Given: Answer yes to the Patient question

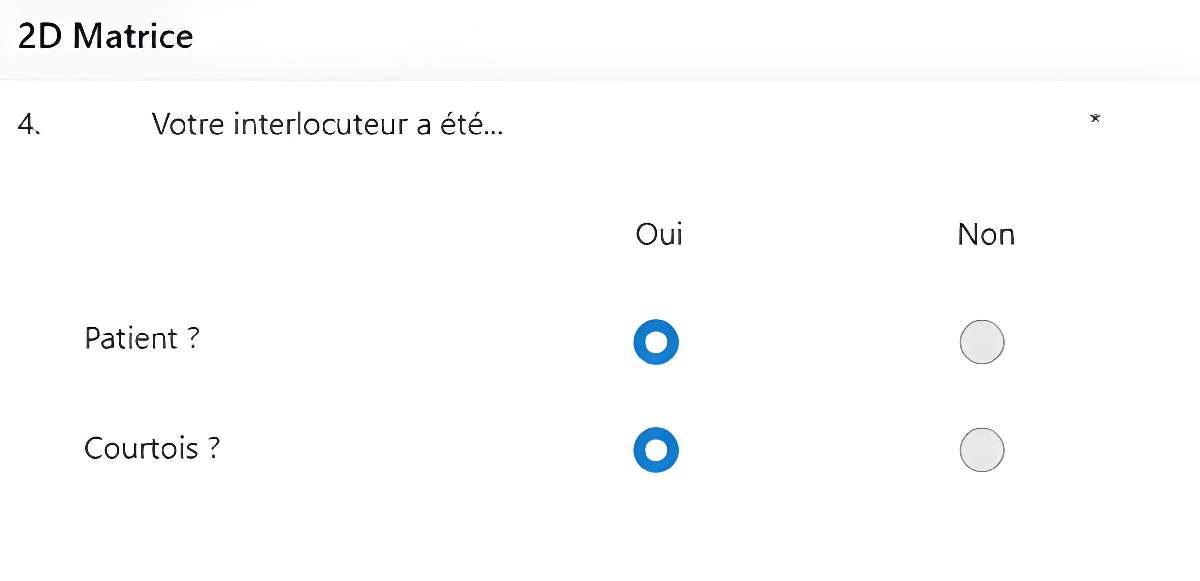Looking at the screenshot, I should [656, 342].
